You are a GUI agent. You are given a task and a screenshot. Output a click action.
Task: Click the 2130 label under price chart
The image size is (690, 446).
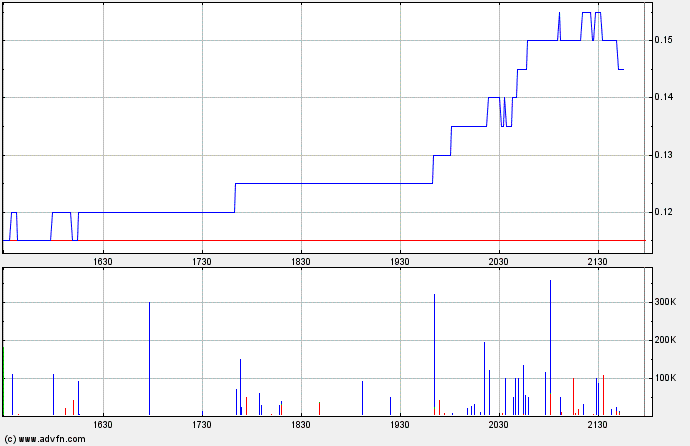coord(598,262)
